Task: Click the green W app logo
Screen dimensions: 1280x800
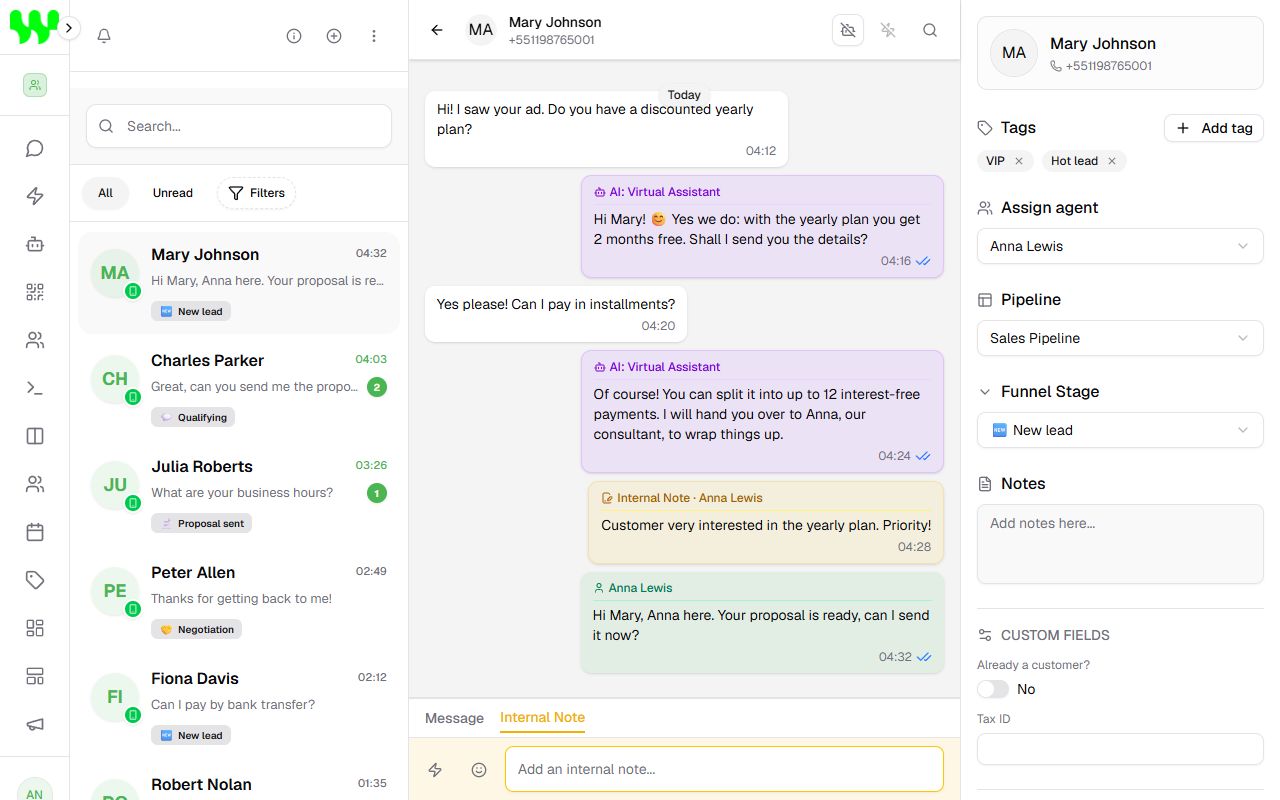Action: (35, 28)
